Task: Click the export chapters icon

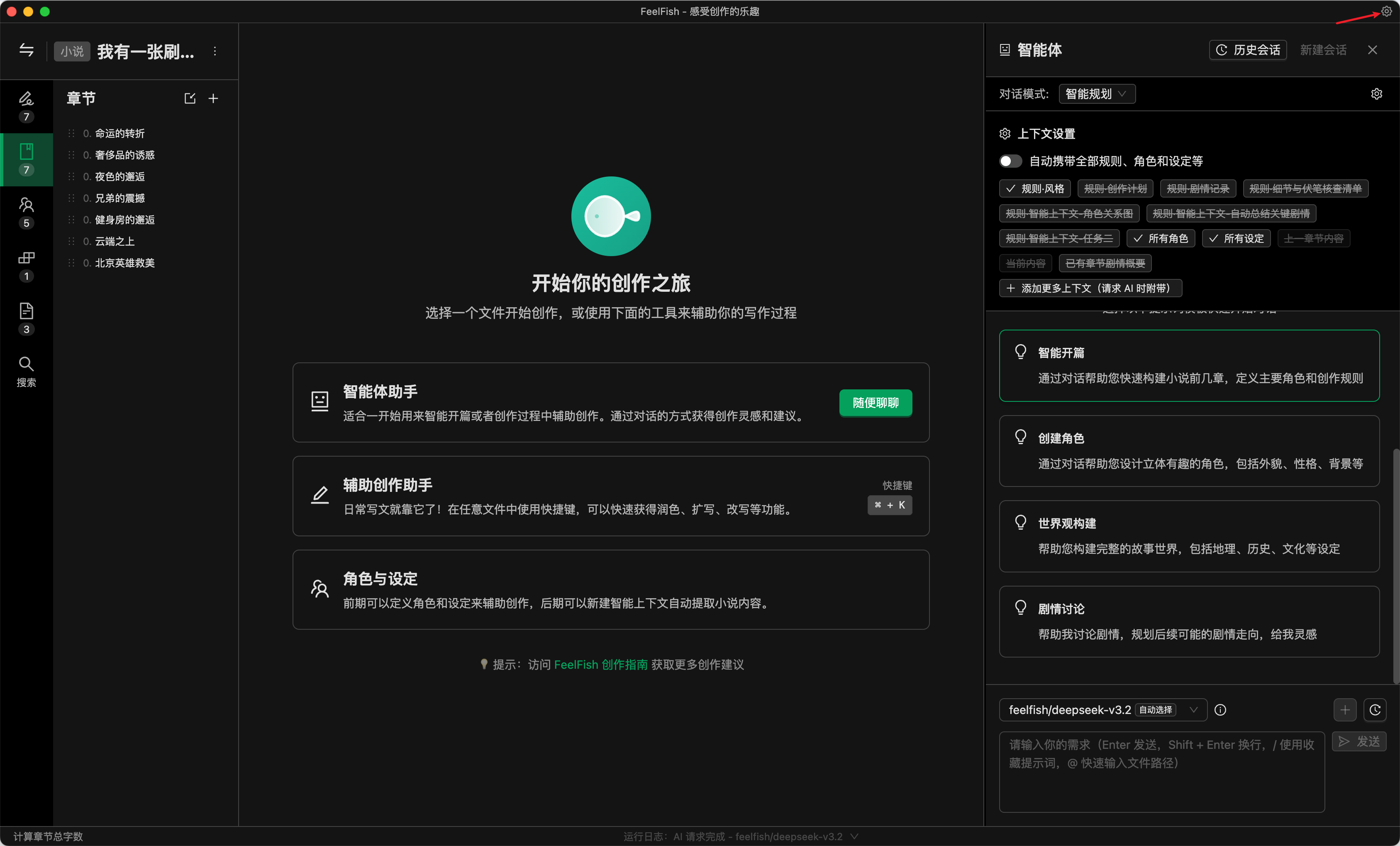Action: click(x=190, y=98)
